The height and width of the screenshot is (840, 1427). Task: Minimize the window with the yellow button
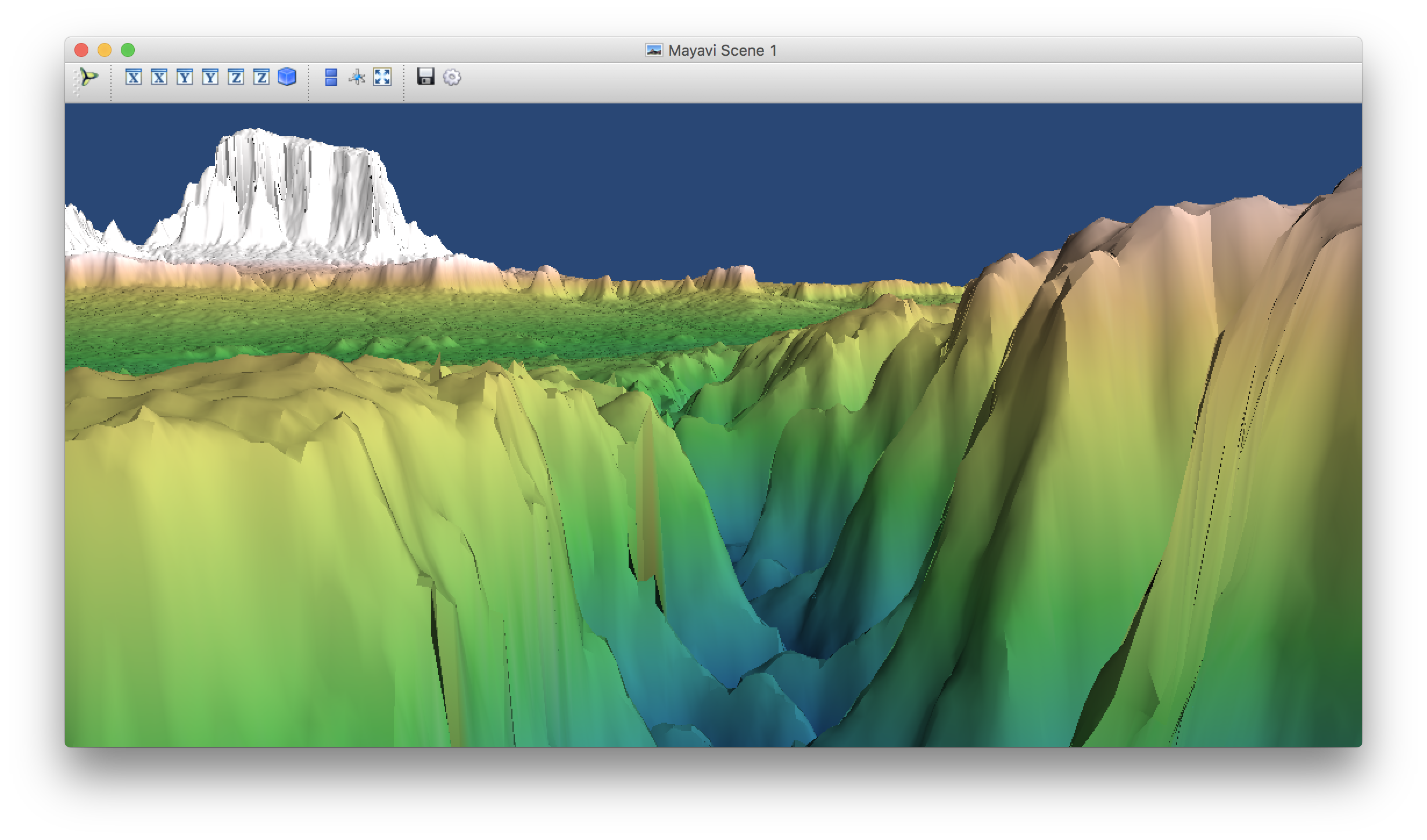105,51
